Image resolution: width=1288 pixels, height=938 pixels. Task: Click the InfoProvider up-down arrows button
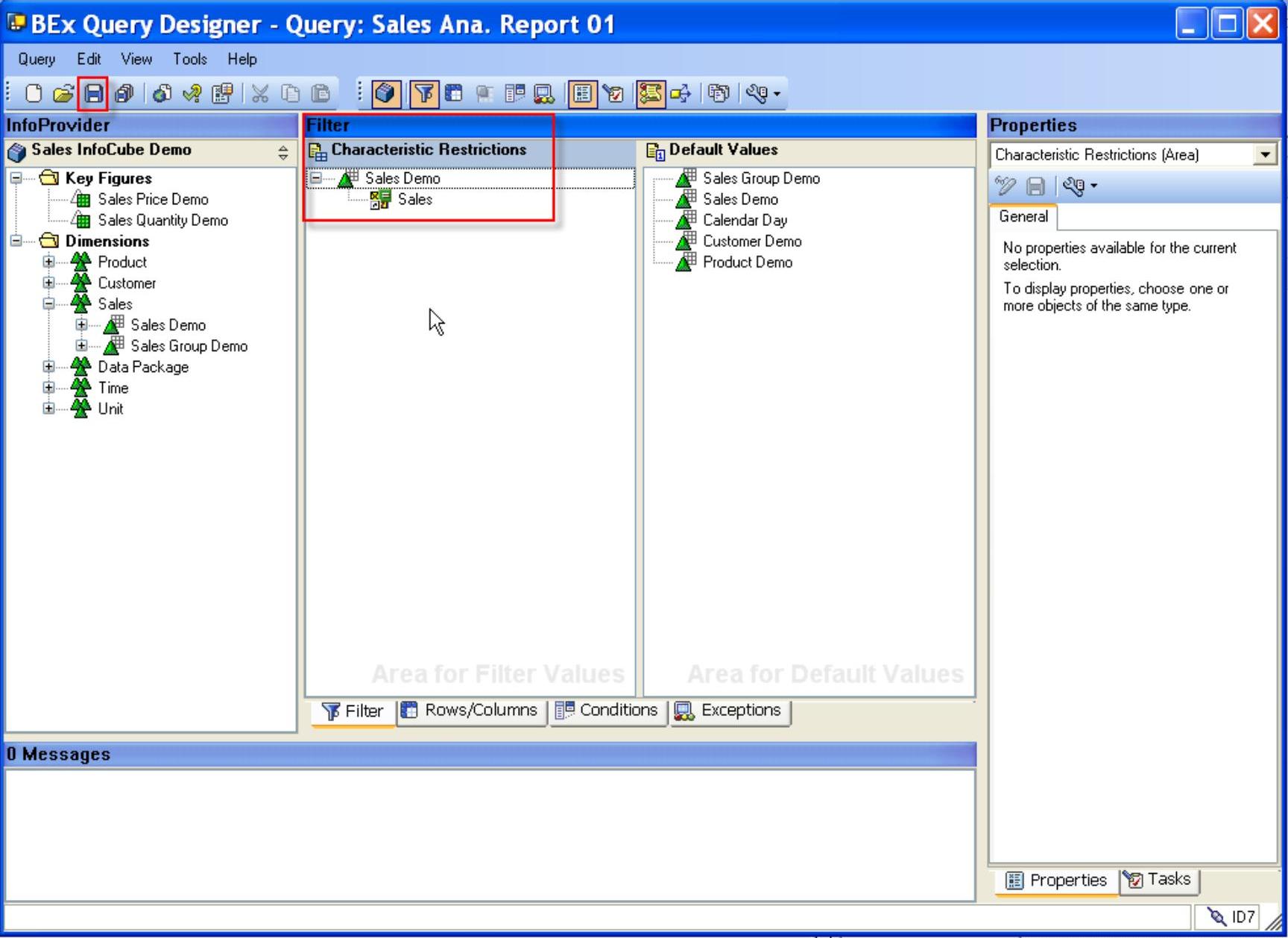[x=282, y=153]
